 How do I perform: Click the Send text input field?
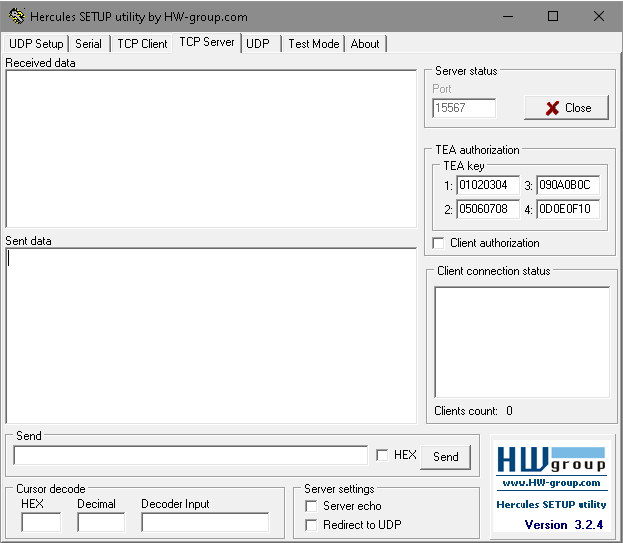(190, 456)
